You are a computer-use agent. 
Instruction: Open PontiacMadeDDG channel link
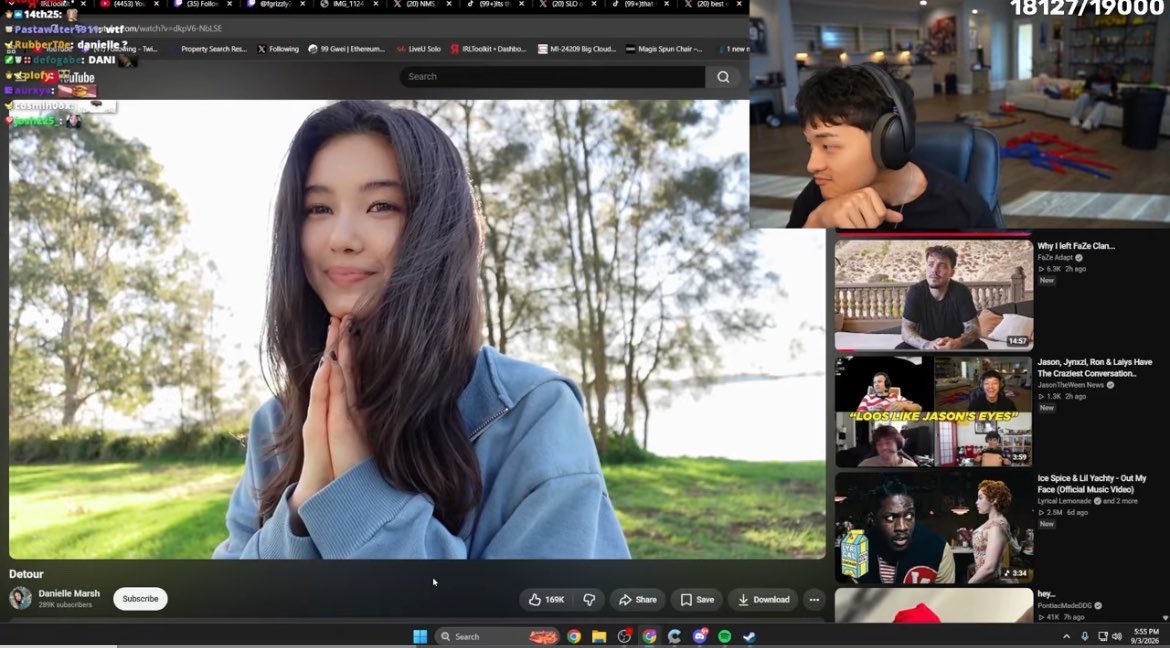pyautogui.click(x=1067, y=605)
